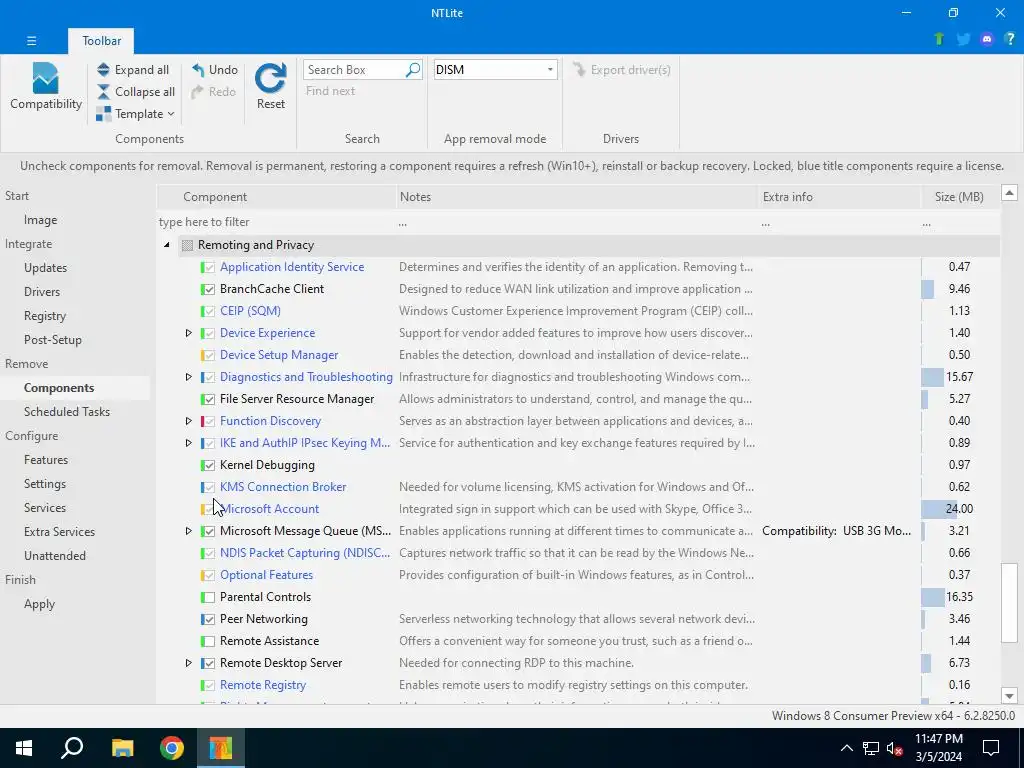
Task: Check Parental Controls
Action: [208, 597]
